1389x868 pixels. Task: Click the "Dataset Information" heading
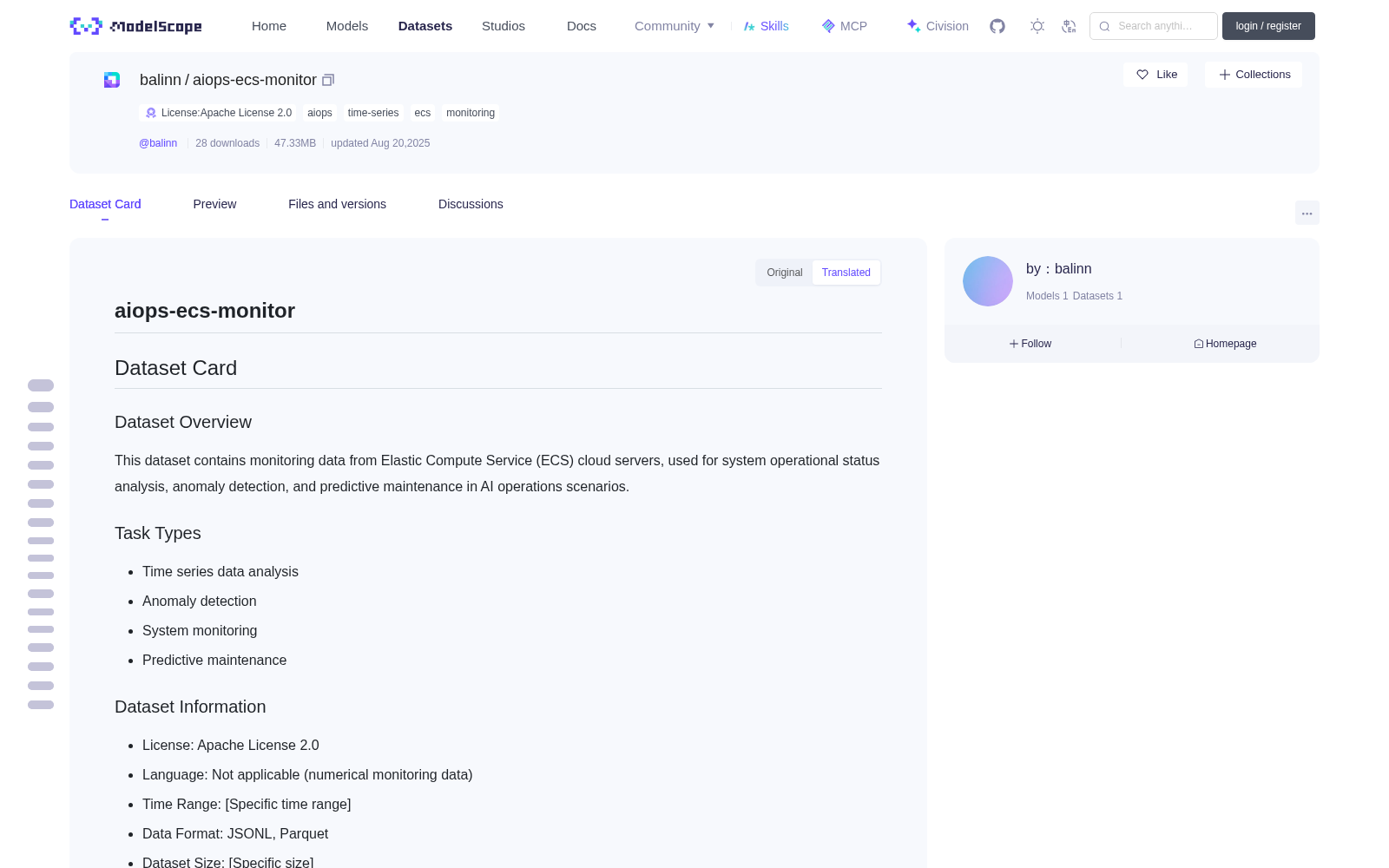click(x=190, y=707)
